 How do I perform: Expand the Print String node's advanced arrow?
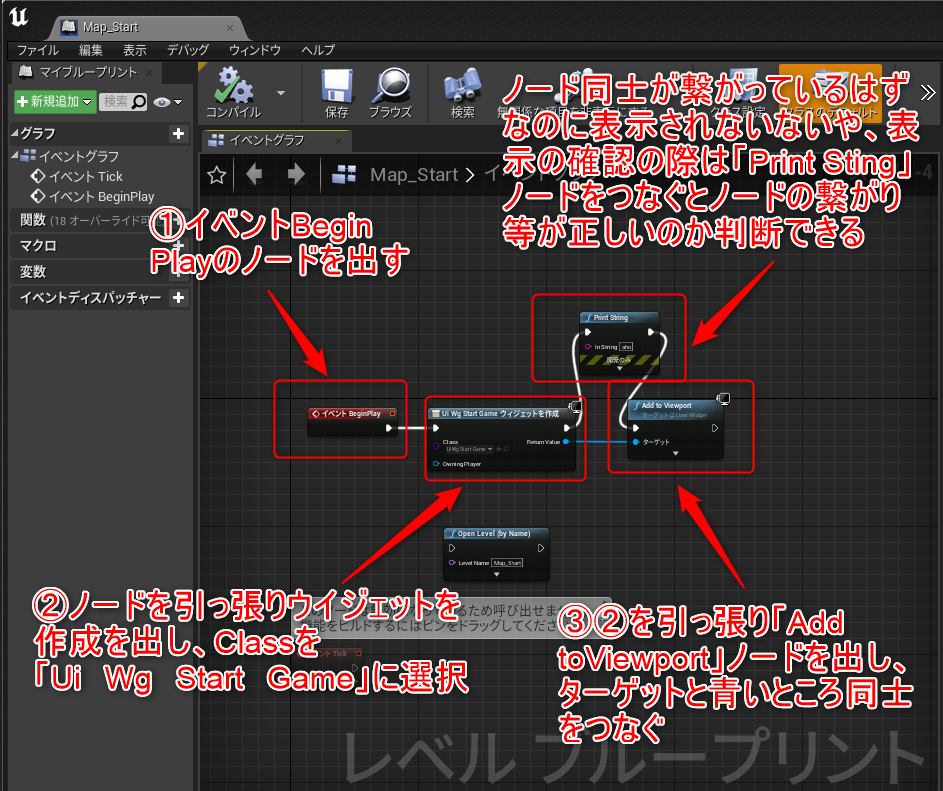tap(618, 369)
